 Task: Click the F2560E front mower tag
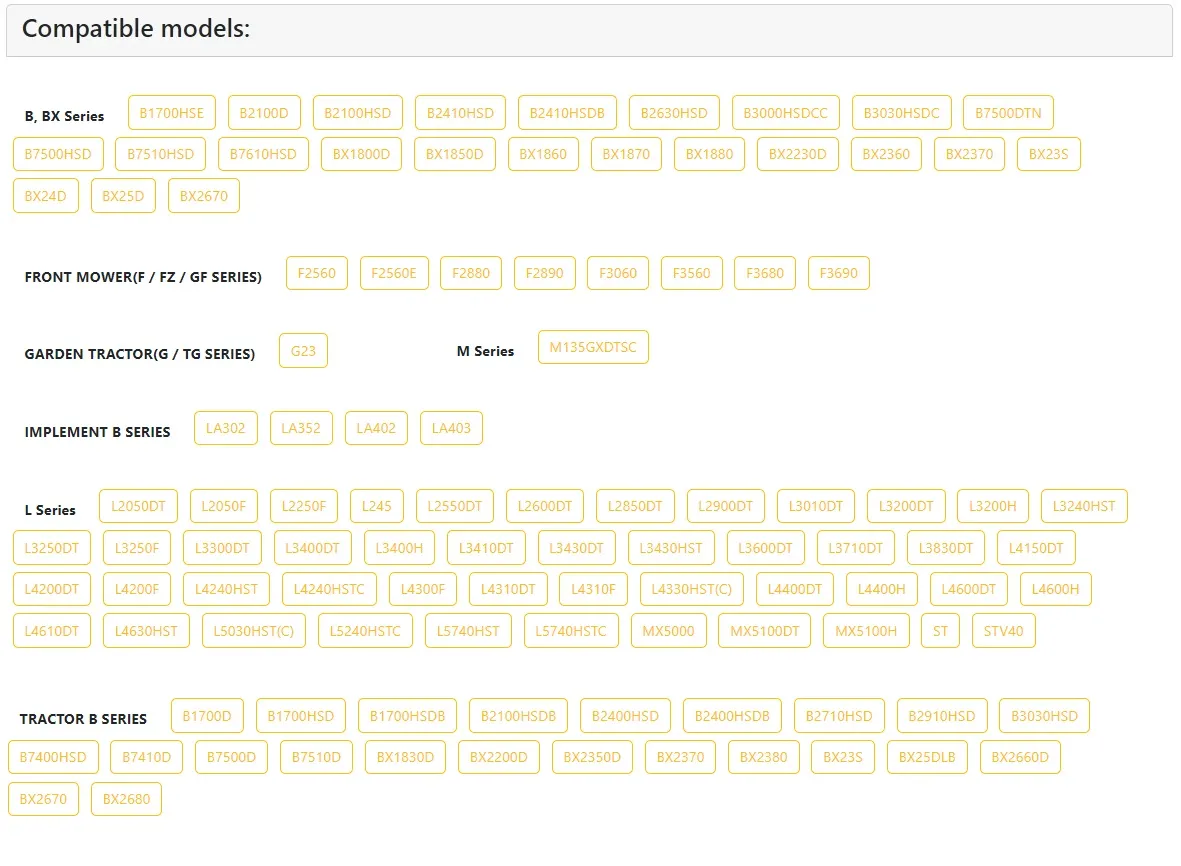click(x=394, y=273)
